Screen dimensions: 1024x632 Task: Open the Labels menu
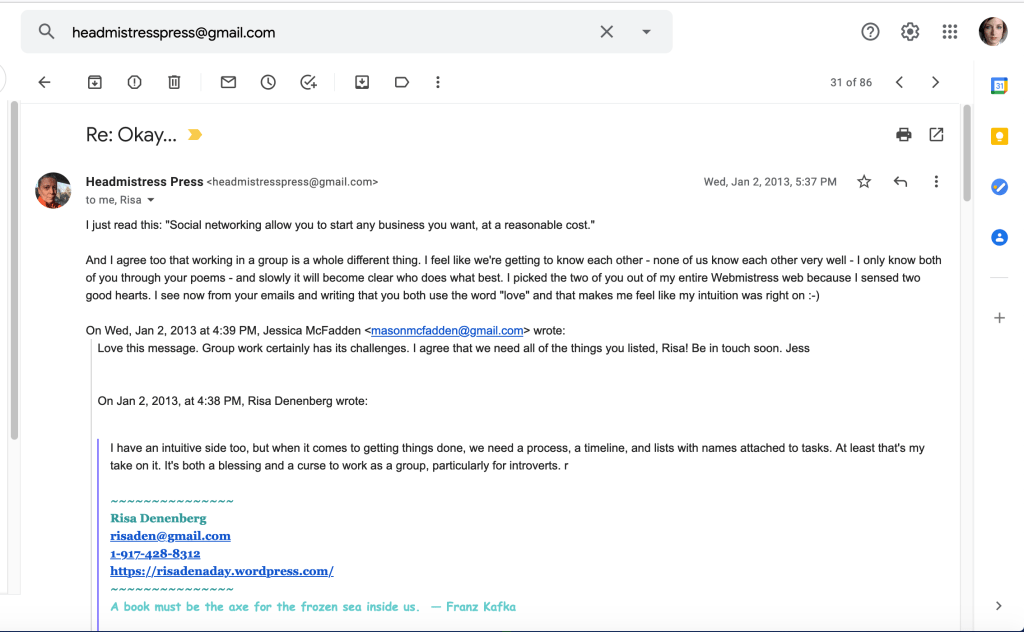pos(402,82)
